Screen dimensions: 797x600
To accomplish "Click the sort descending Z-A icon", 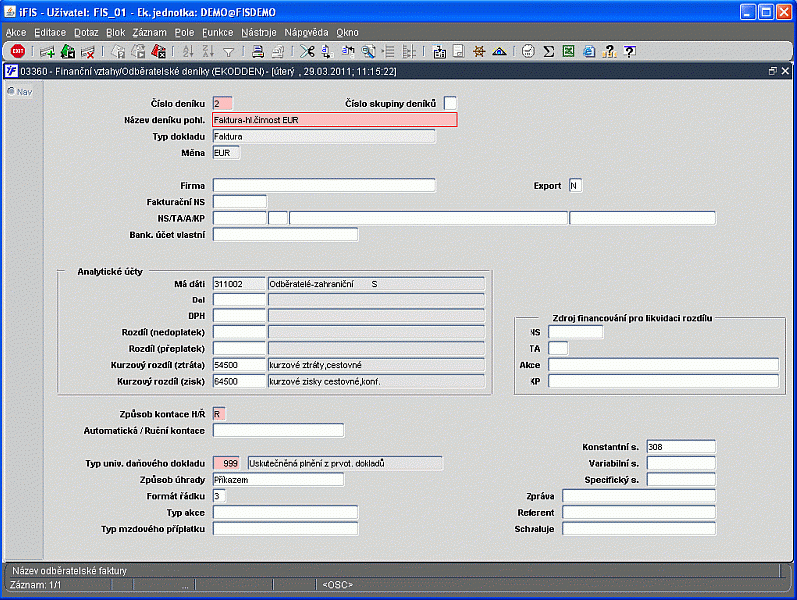I will 208,51.
